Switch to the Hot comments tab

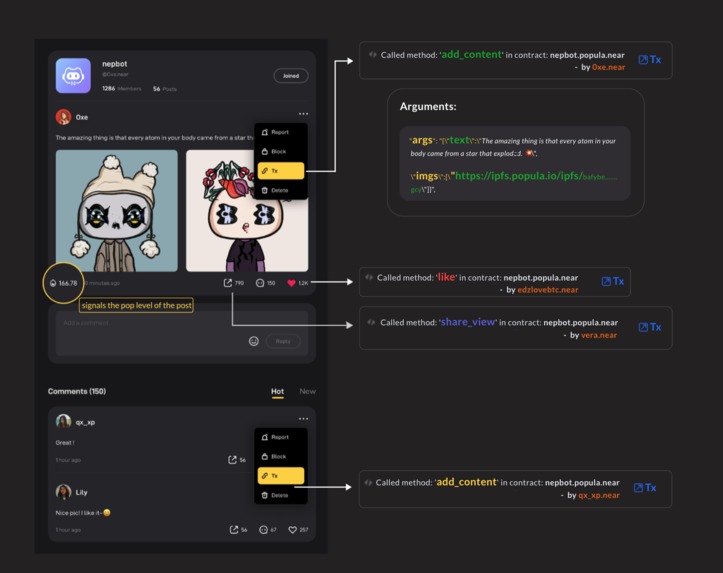[278, 391]
